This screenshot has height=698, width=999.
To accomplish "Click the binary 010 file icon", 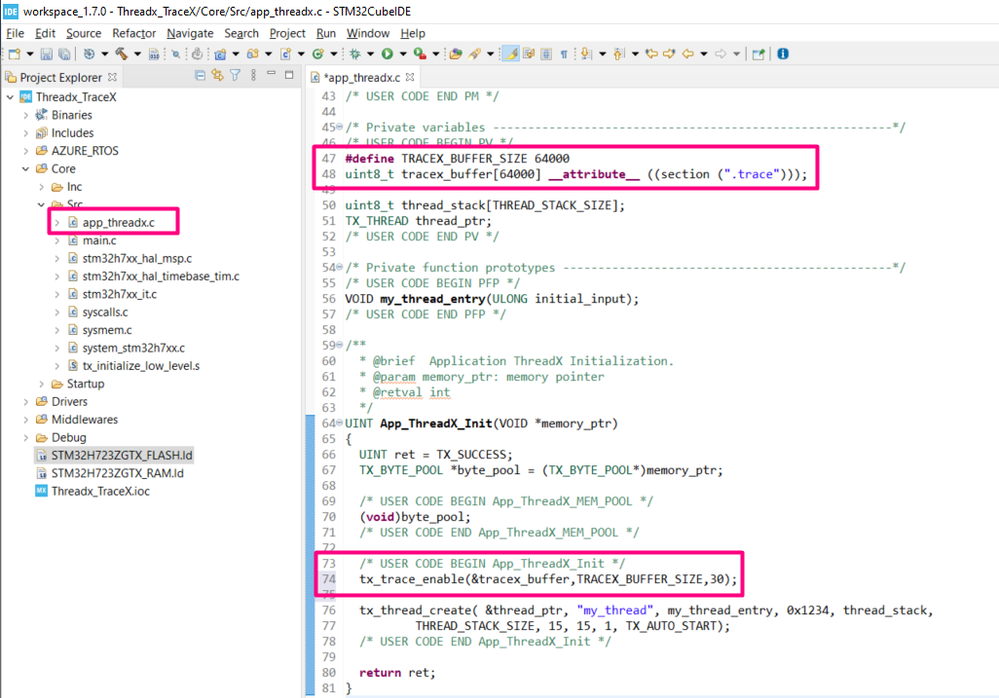I will [x=154, y=54].
